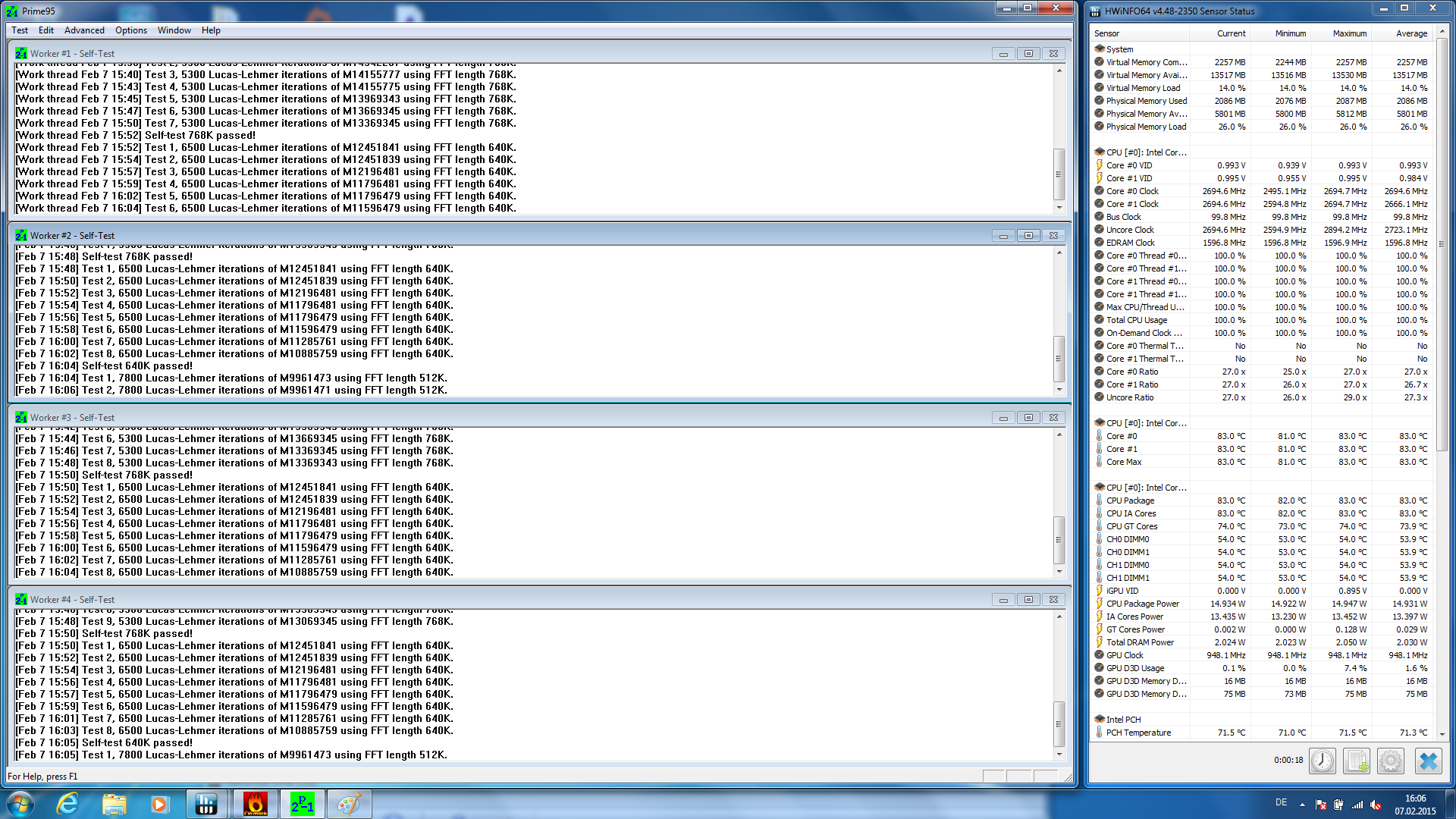Click Worker #4 scroll up arrow

pyautogui.click(x=1059, y=617)
